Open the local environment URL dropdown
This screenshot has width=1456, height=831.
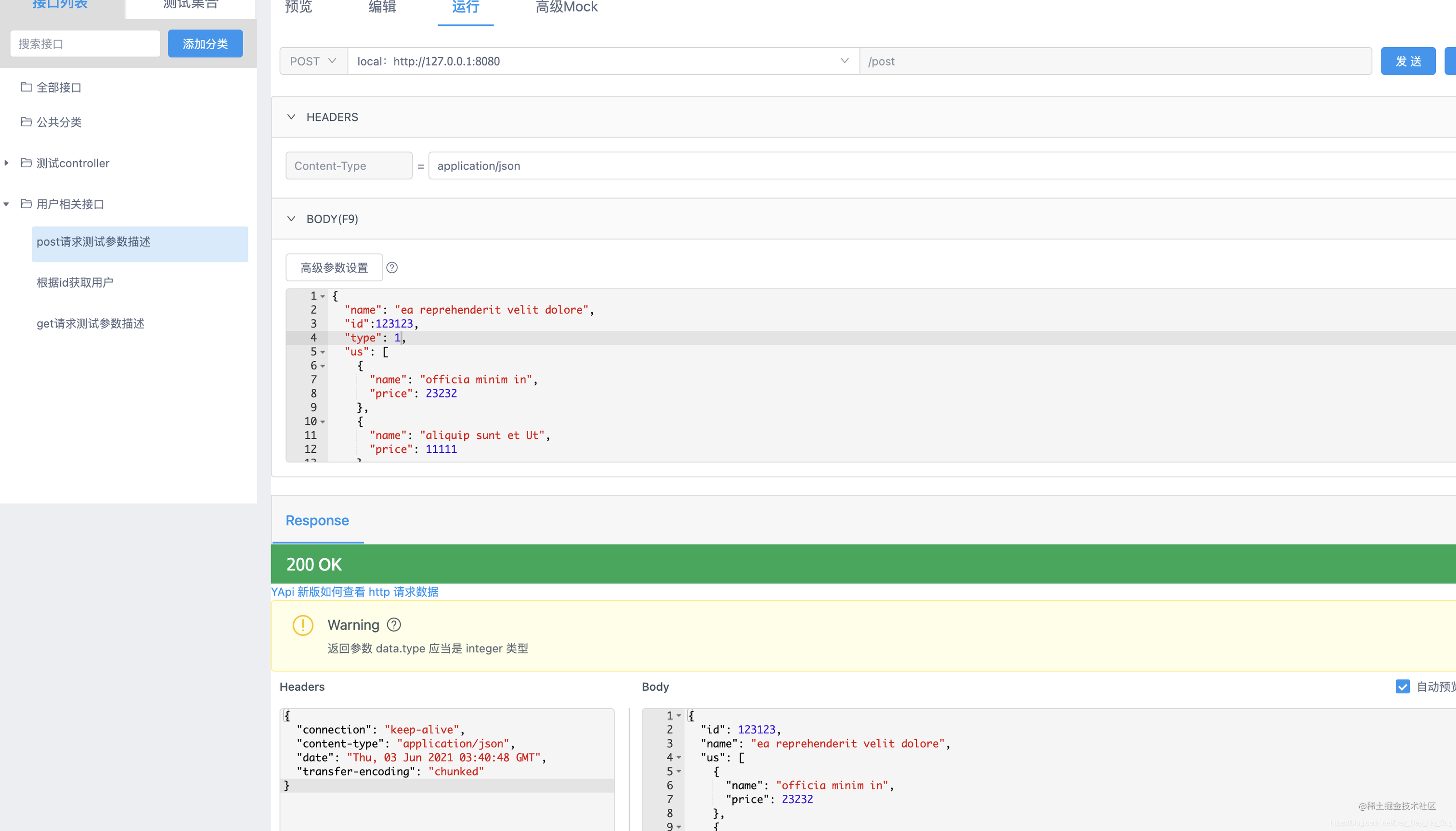coord(603,61)
